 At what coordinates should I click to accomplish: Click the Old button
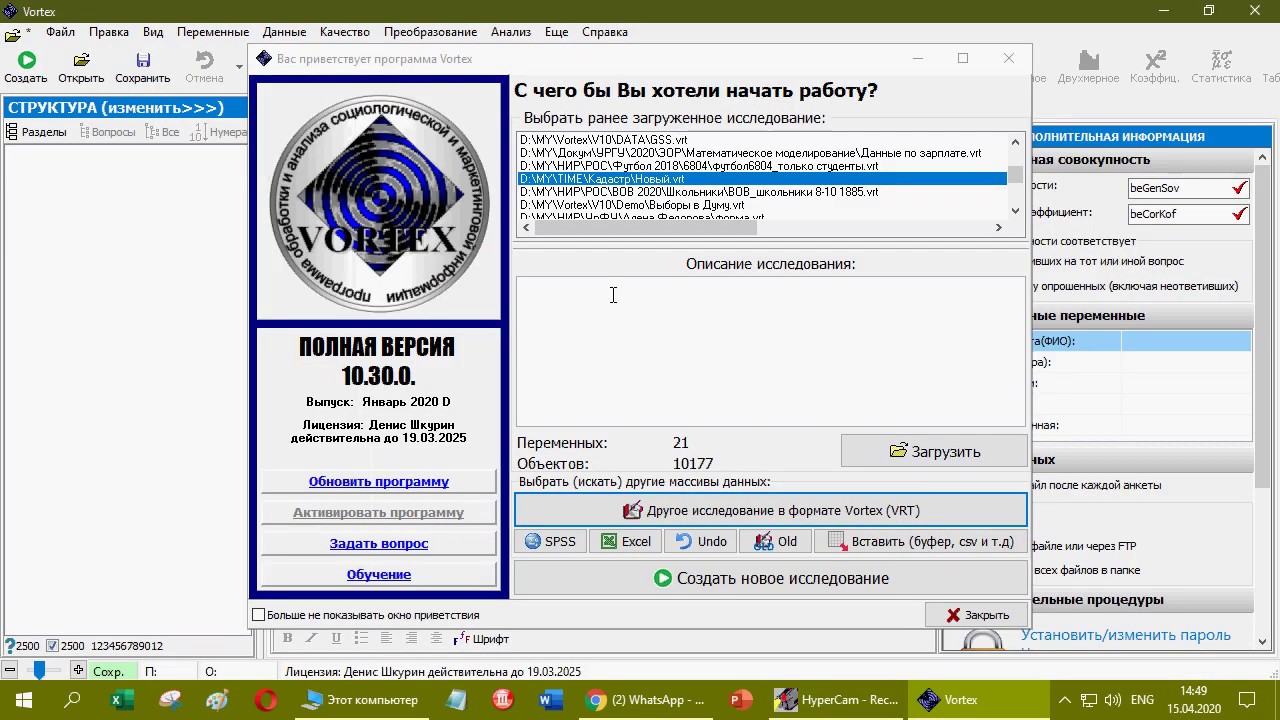pos(776,541)
